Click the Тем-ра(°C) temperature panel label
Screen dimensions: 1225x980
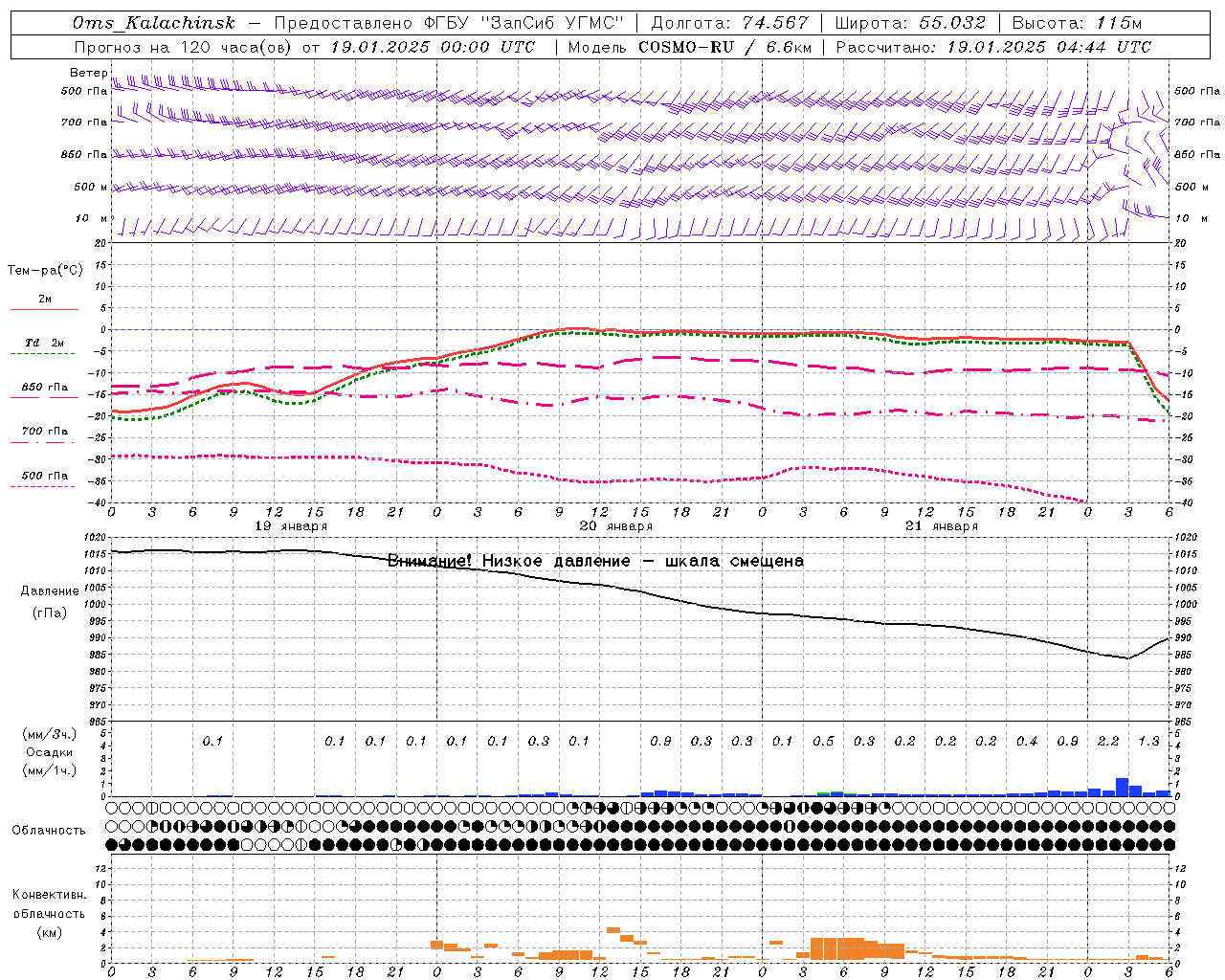[x=45, y=270]
